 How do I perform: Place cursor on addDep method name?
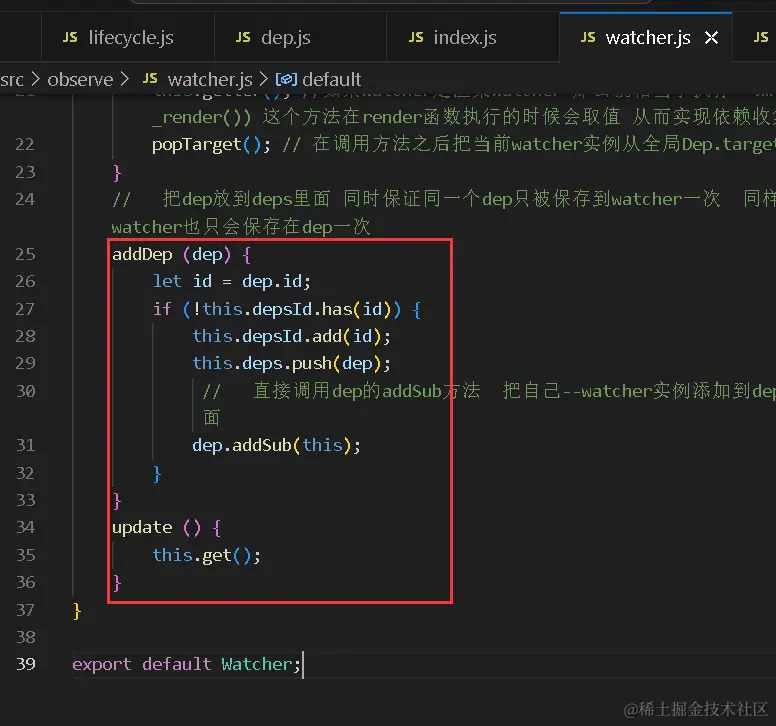[142, 254]
